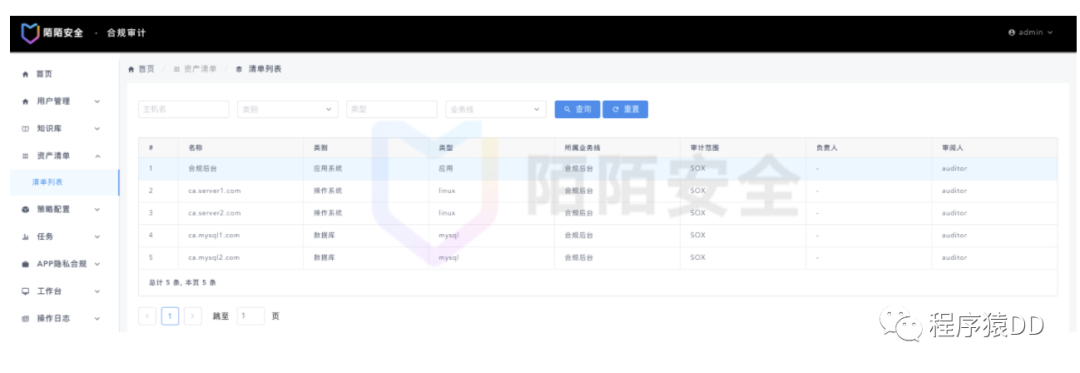Image resolution: width=1080 pixels, height=373 pixels.
Task: Click the 负责人 column header
Action: point(827,148)
